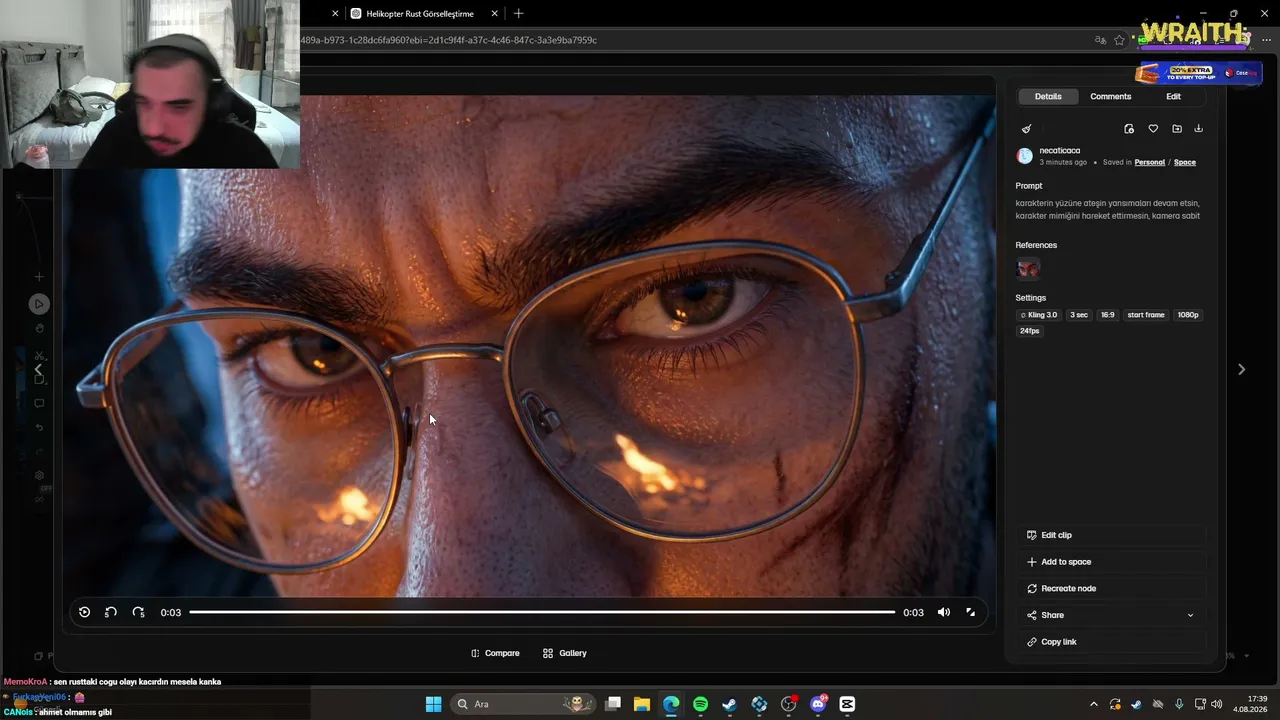Open Spotify from the taskbar
The width and height of the screenshot is (1280, 720).
(700, 704)
